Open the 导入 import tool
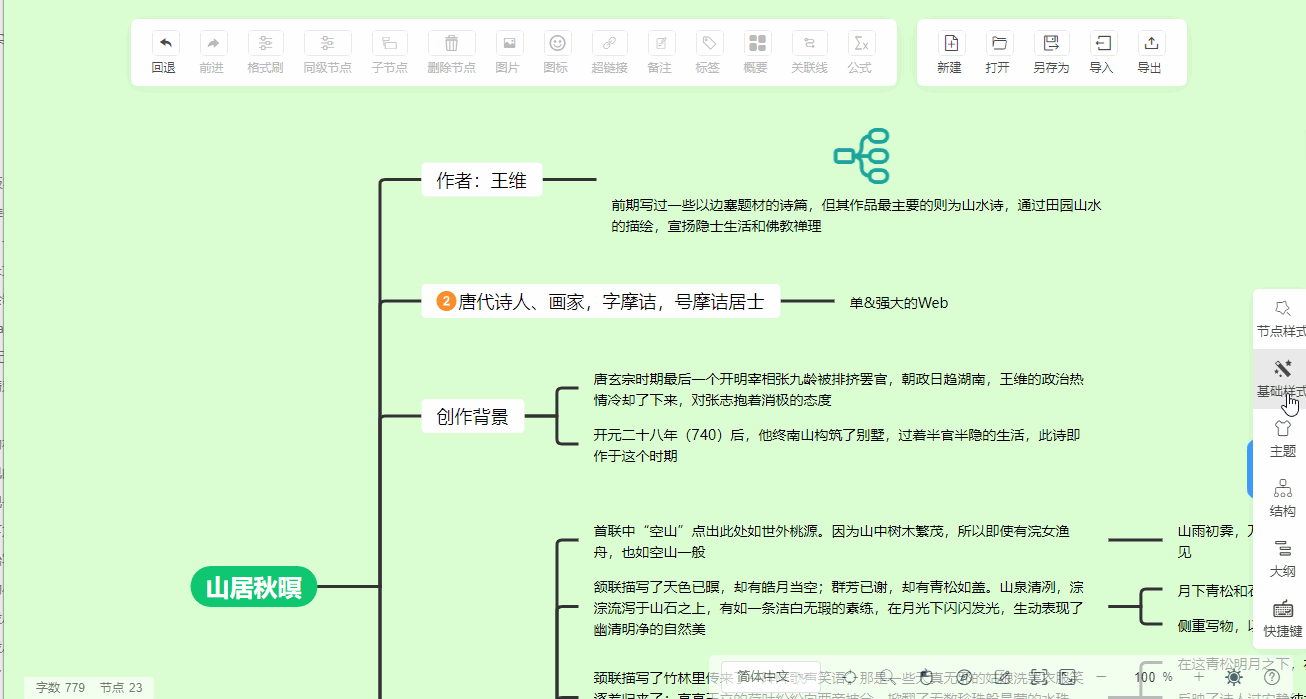The width and height of the screenshot is (1306, 699). click(x=1101, y=52)
